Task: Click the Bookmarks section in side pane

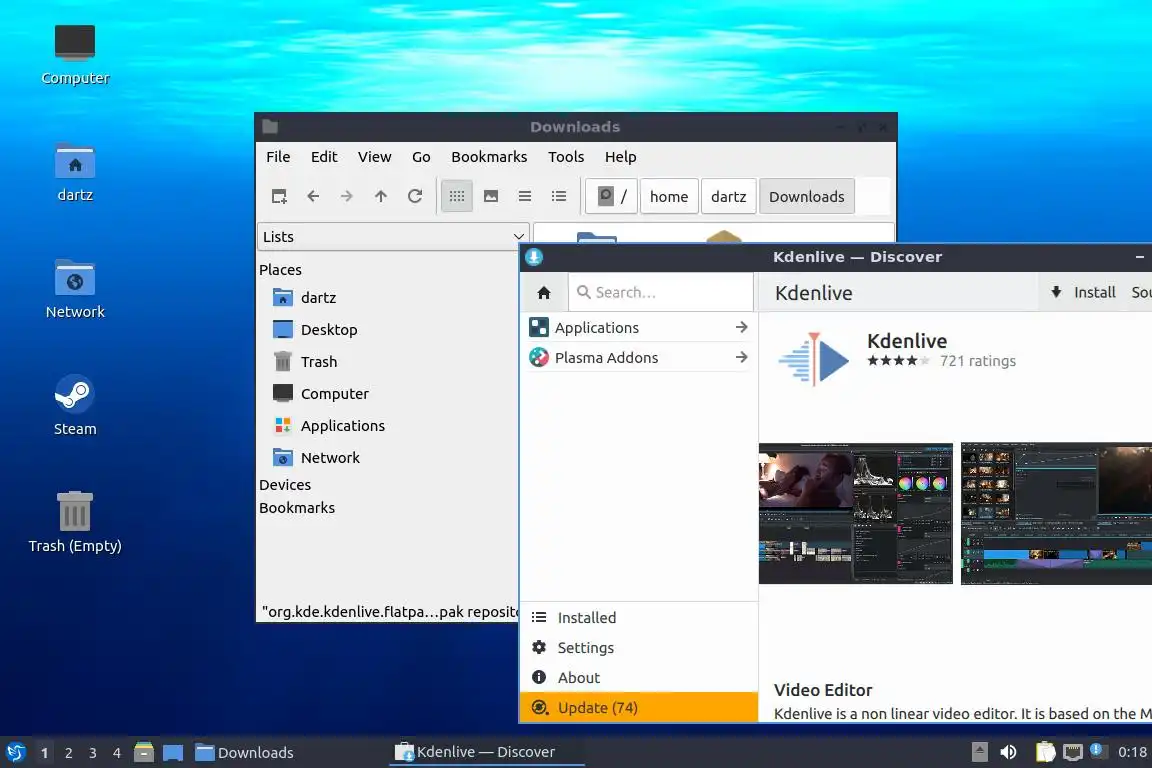Action: pyautogui.click(x=297, y=508)
